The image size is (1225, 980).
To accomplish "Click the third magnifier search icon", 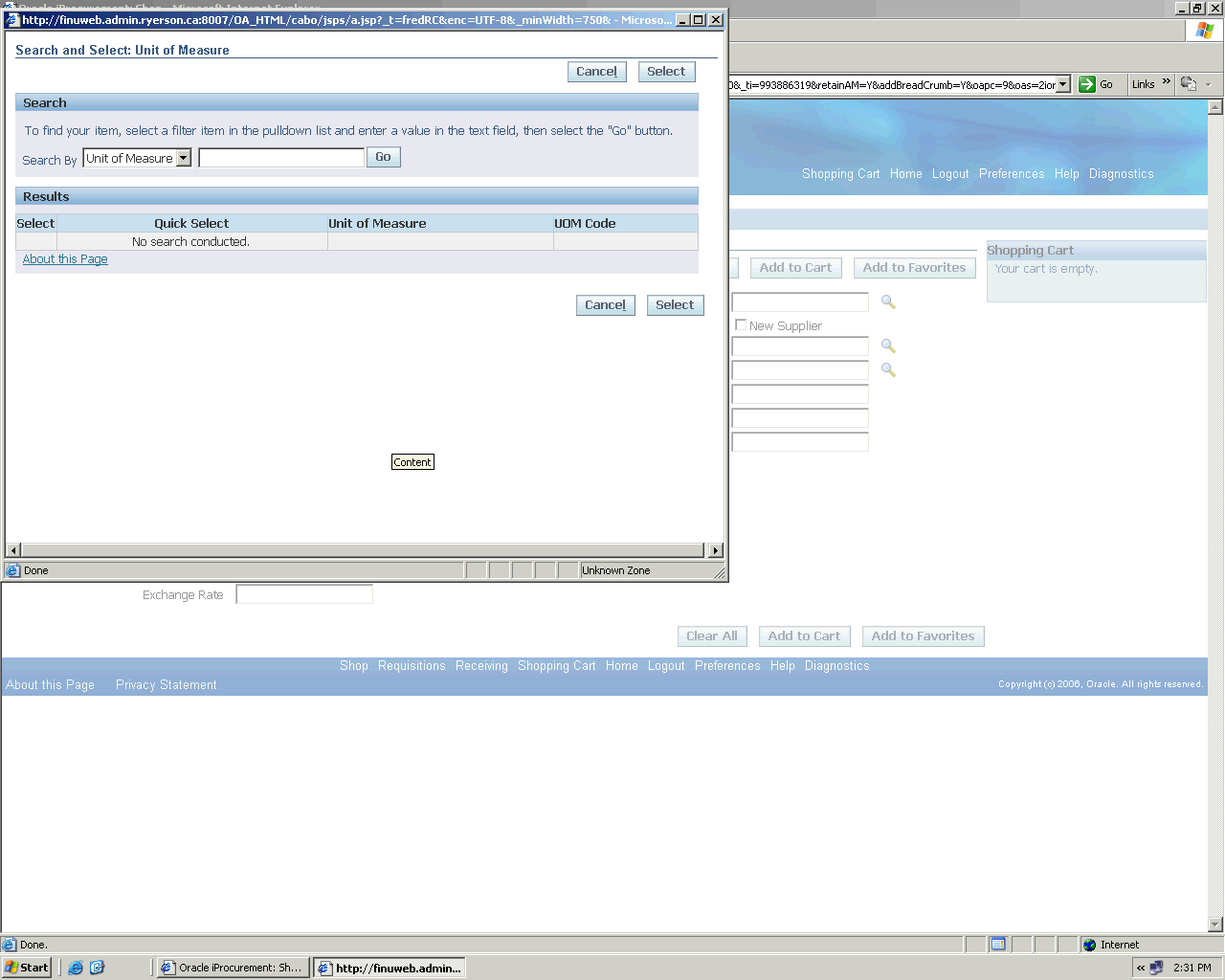I will [888, 370].
